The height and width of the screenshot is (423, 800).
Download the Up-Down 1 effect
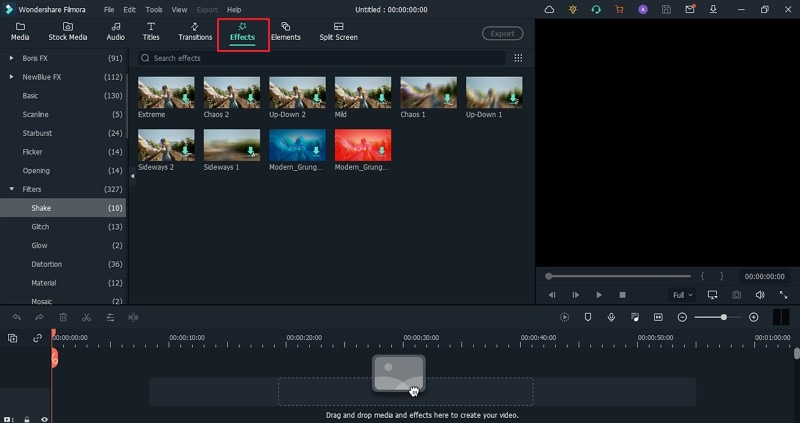(513, 98)
